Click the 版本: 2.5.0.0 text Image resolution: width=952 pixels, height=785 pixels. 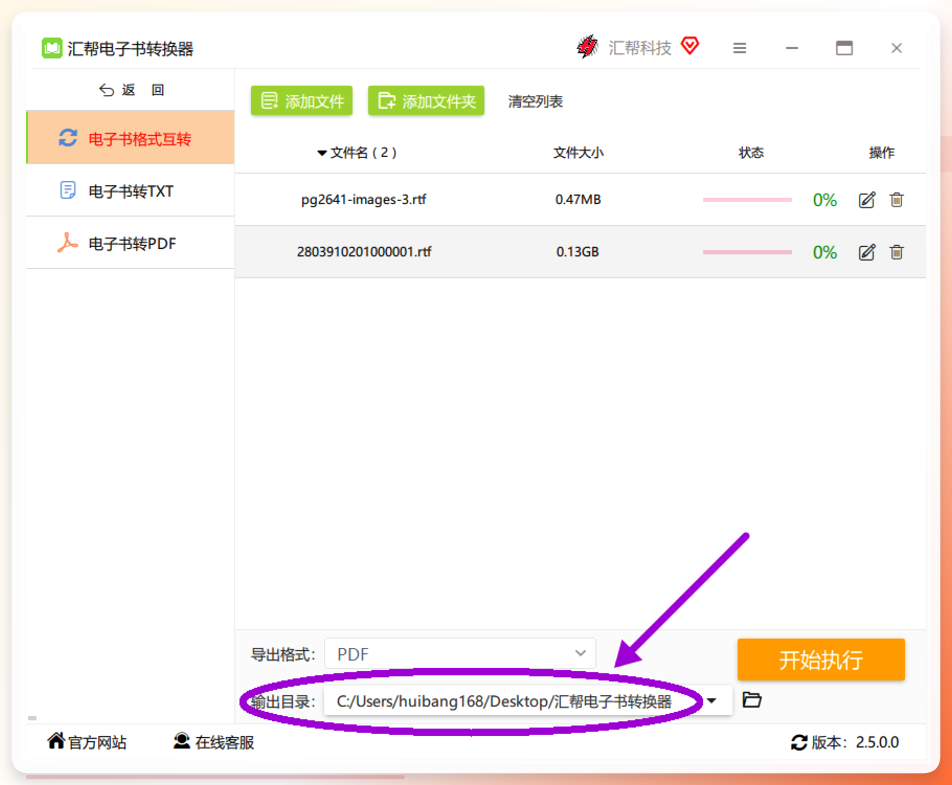tap(855, 743)
